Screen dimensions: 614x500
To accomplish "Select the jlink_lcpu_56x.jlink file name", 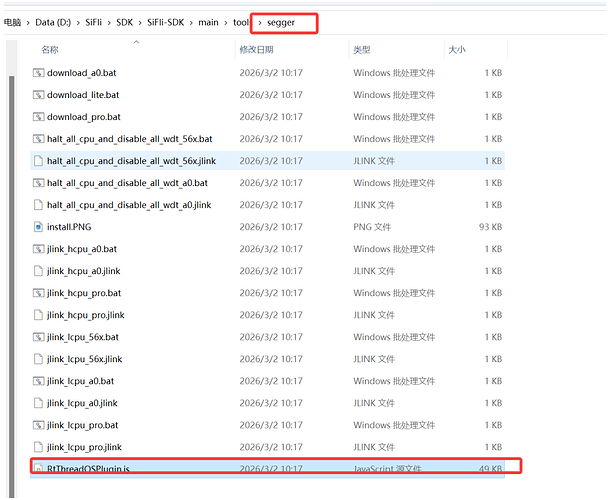I will pyautogui.click(x=85, y=359).
